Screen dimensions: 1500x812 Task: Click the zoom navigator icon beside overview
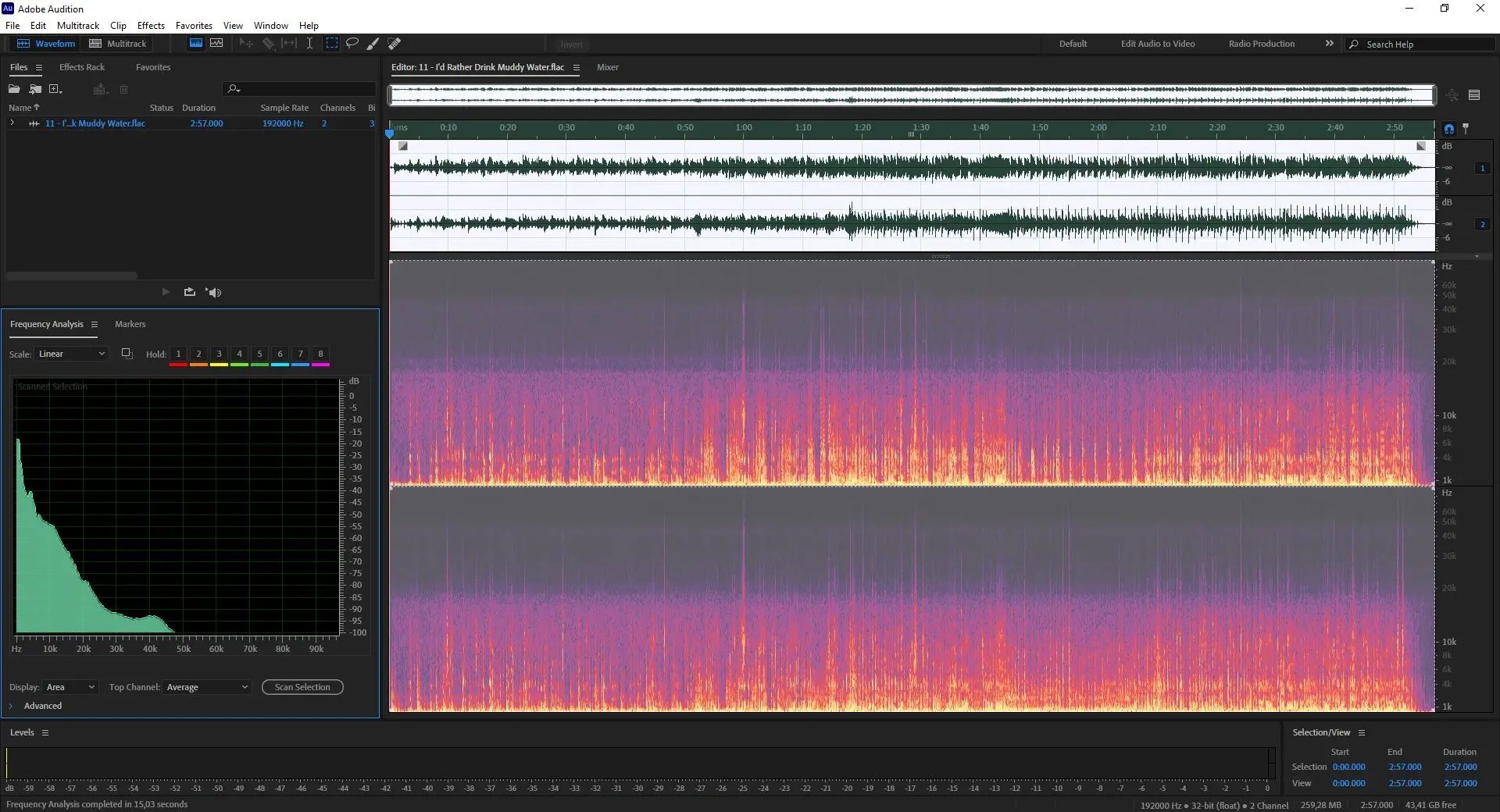1452,95
